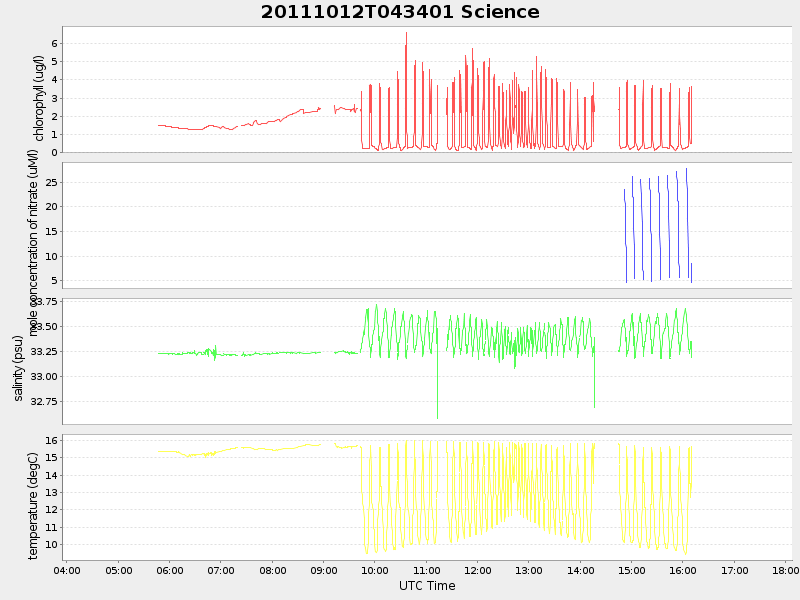Viewport: 800px width, 600px height.
Task: Select the 16:00 time tick label
Action: click(x=683, y=571)
